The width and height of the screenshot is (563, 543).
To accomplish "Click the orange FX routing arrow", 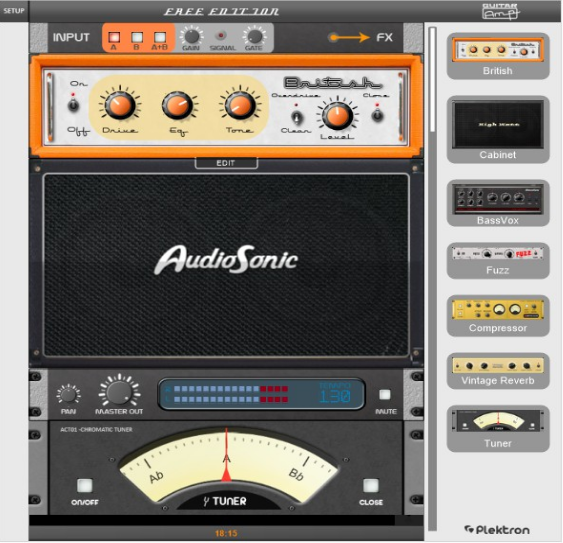I will point(349,37).
